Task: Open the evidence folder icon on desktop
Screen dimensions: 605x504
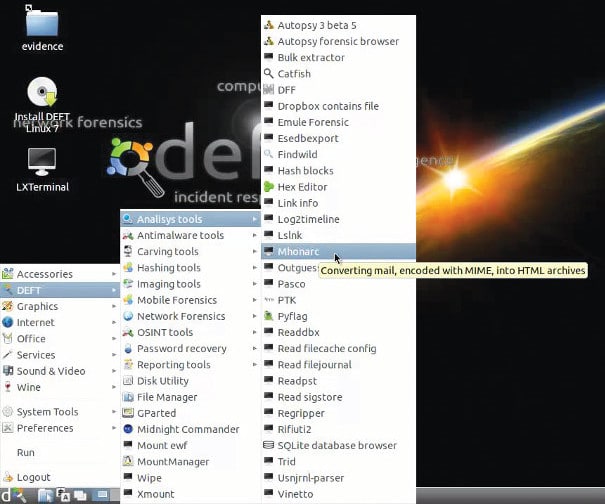Action: coord(42,22)
